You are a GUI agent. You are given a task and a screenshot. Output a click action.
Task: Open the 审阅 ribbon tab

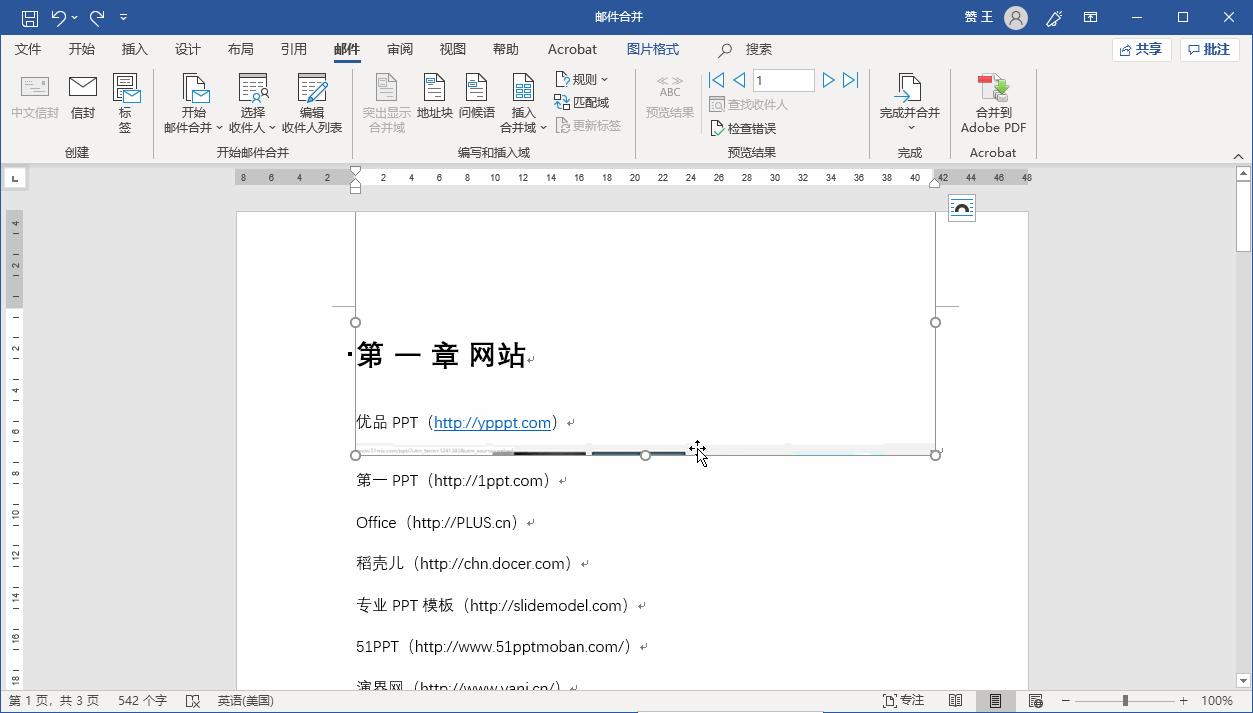(399, 49)
